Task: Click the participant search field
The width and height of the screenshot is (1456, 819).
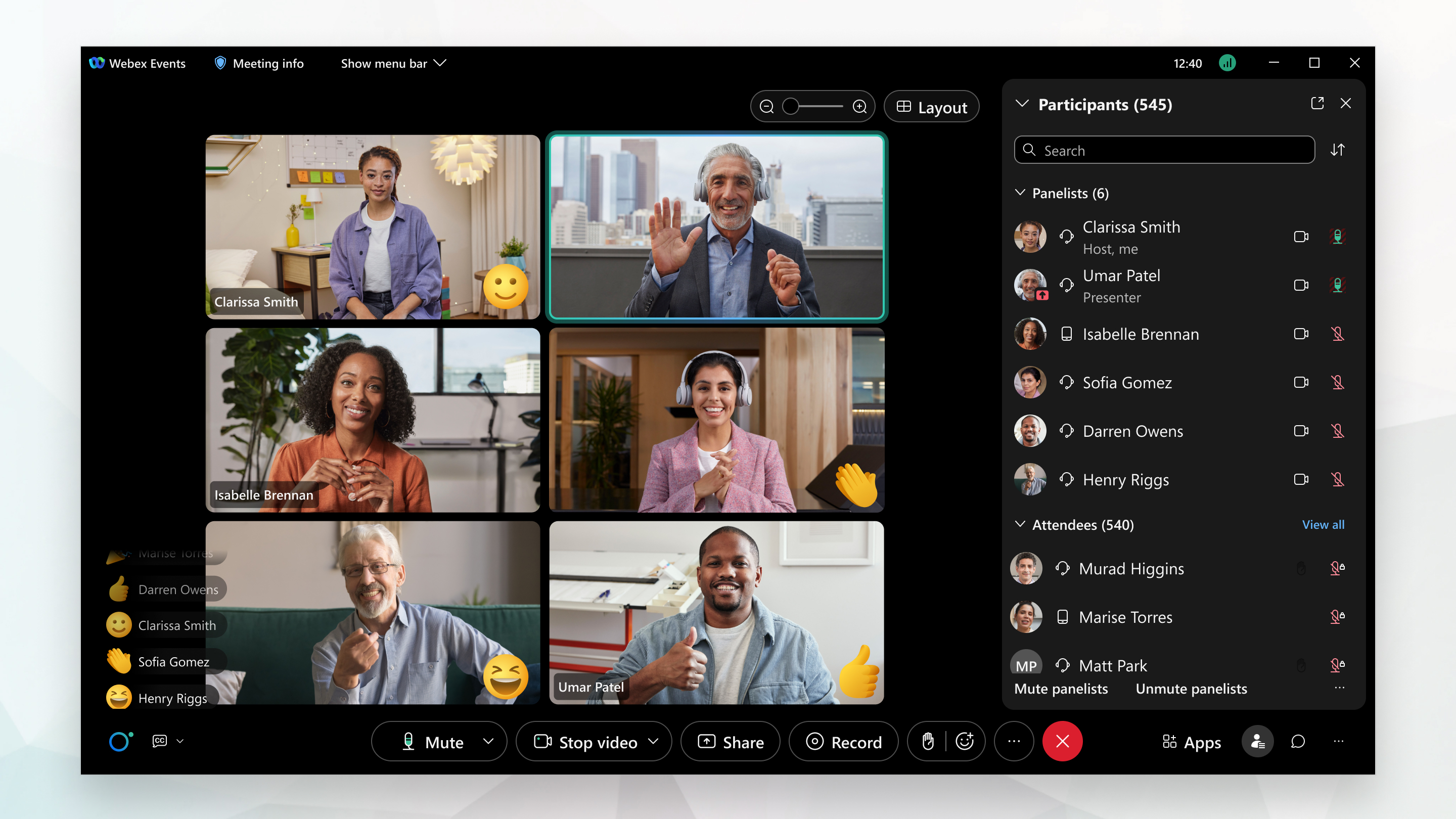Action: tap(1164, 150)
